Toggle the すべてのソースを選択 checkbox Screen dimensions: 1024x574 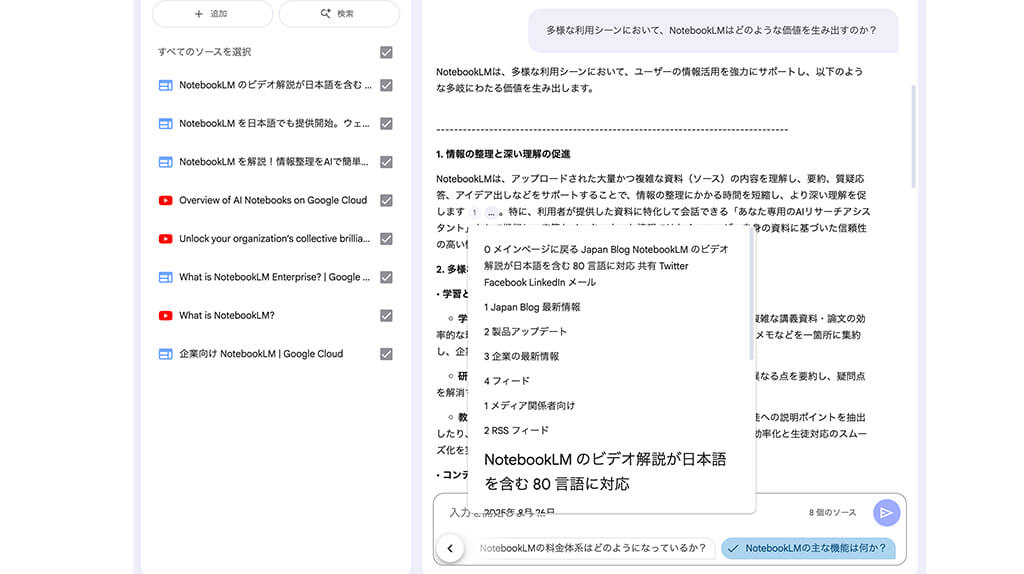coord(386,52)
